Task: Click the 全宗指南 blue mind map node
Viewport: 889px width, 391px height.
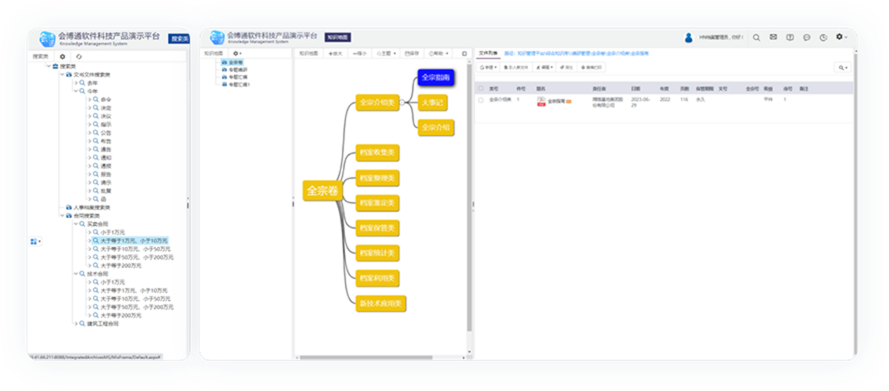Action: click(437, 77)
